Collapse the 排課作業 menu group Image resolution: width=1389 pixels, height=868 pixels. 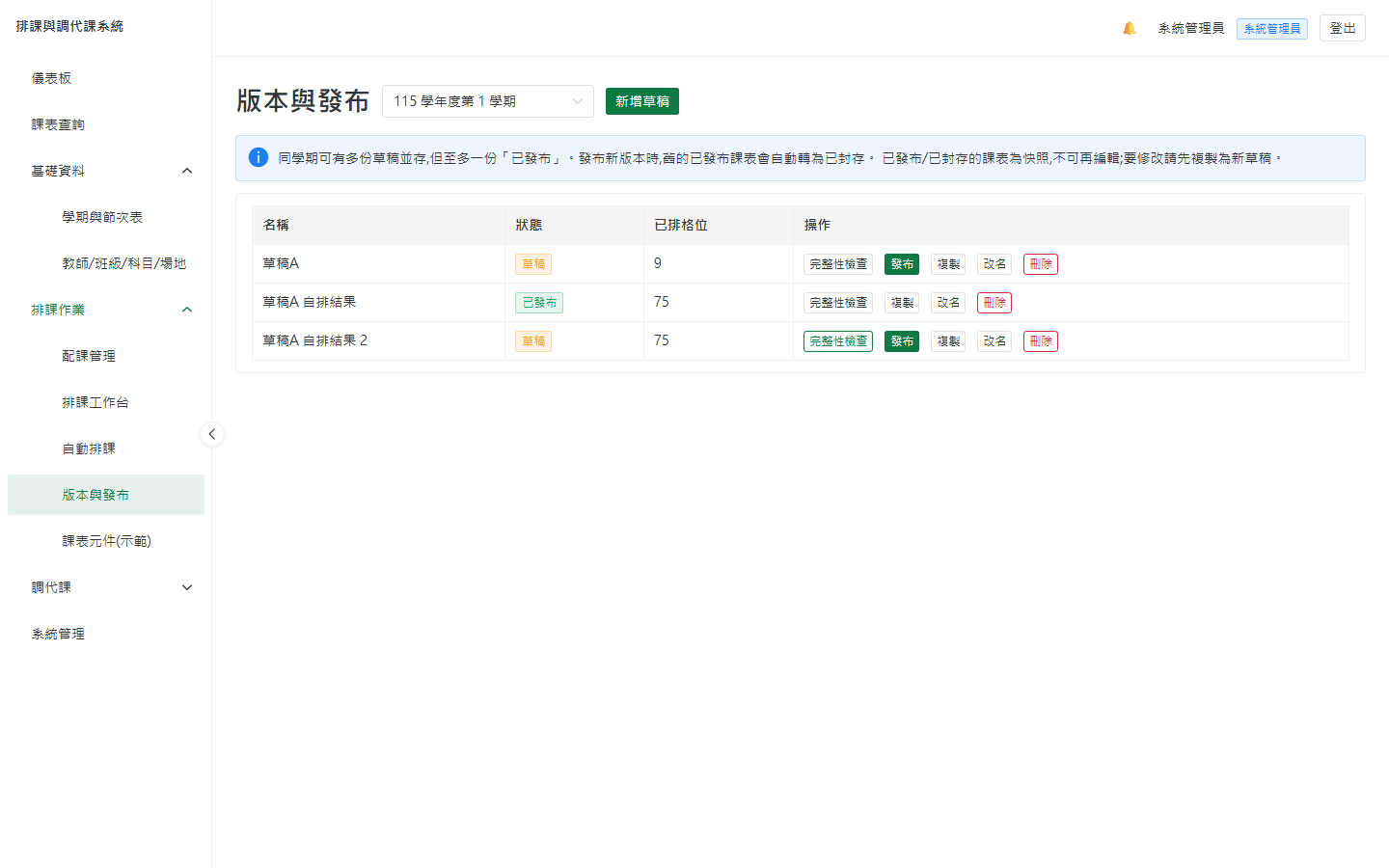click(x=106, y=310)
